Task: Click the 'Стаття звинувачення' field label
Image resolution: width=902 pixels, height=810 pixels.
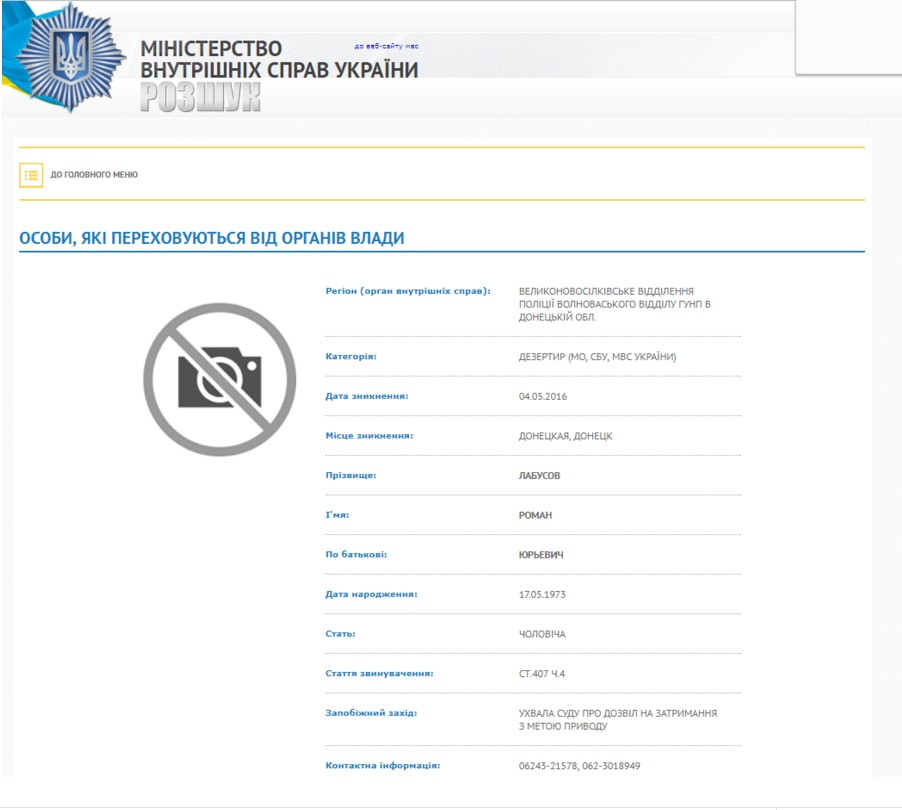Action: pyautogui.click(x=379, y=673)
